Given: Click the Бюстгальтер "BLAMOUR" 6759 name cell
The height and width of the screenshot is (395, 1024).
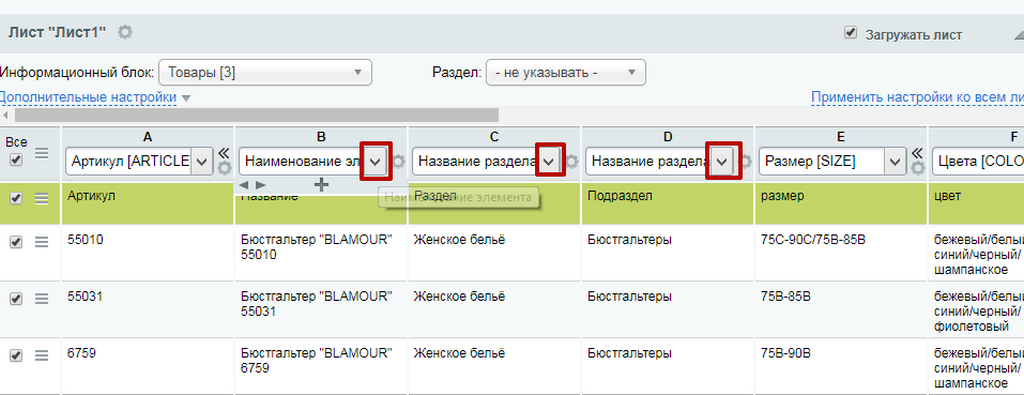Looking at the screenshot, I should (321, 366).
